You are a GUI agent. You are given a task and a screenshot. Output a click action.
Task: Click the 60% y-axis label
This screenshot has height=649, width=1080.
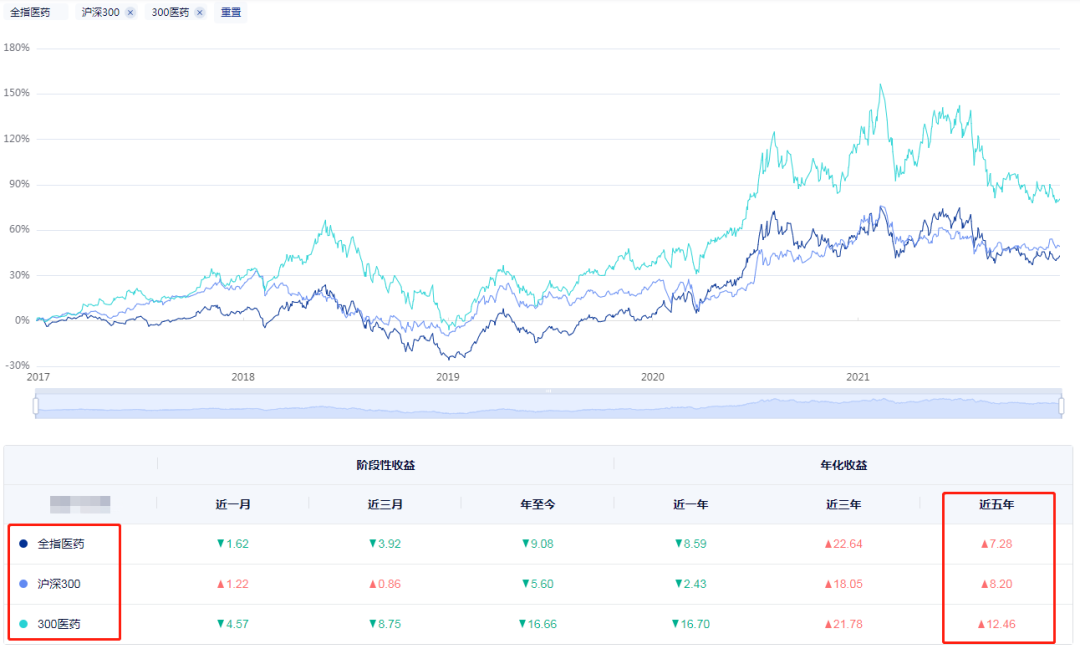click(x=19, y=229)
